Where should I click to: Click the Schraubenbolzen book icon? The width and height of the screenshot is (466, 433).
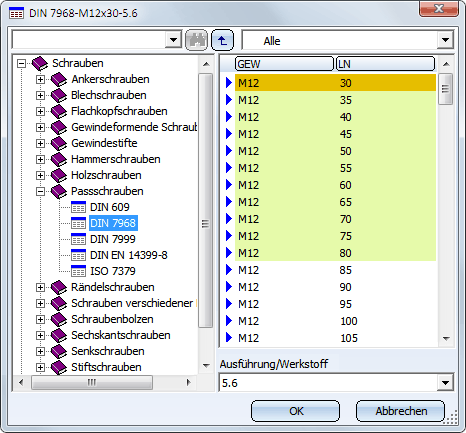[59, 319]
